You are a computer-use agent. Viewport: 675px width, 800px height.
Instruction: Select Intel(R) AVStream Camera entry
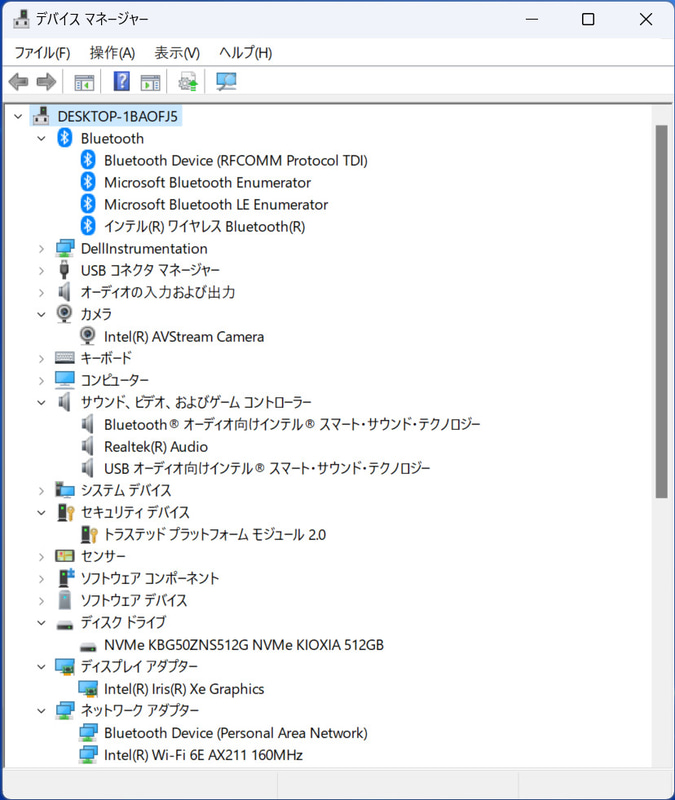184,336
